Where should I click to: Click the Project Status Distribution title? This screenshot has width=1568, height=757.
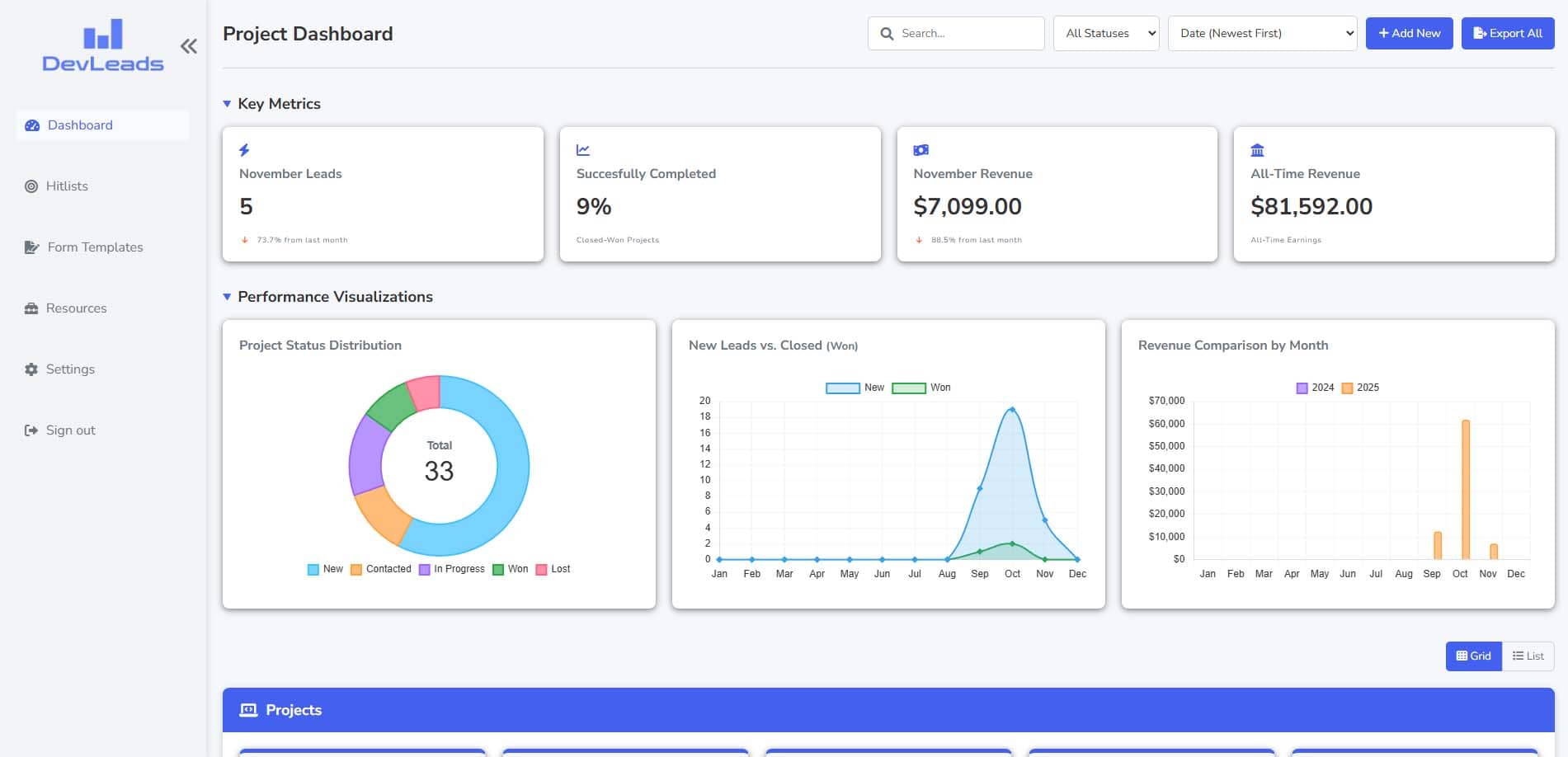pos(320,346)
